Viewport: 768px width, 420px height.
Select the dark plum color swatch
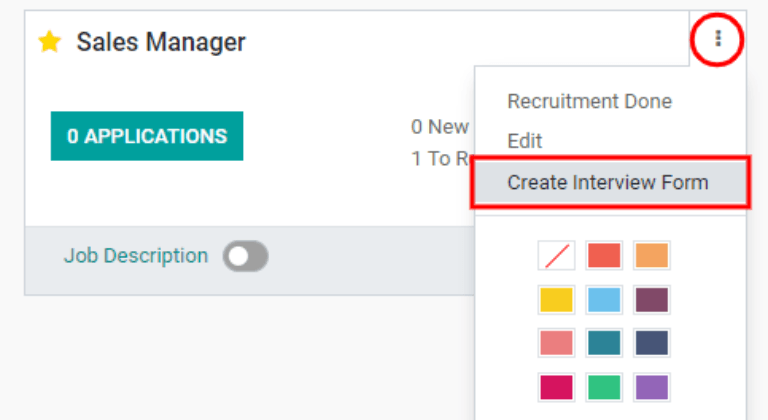651,299
